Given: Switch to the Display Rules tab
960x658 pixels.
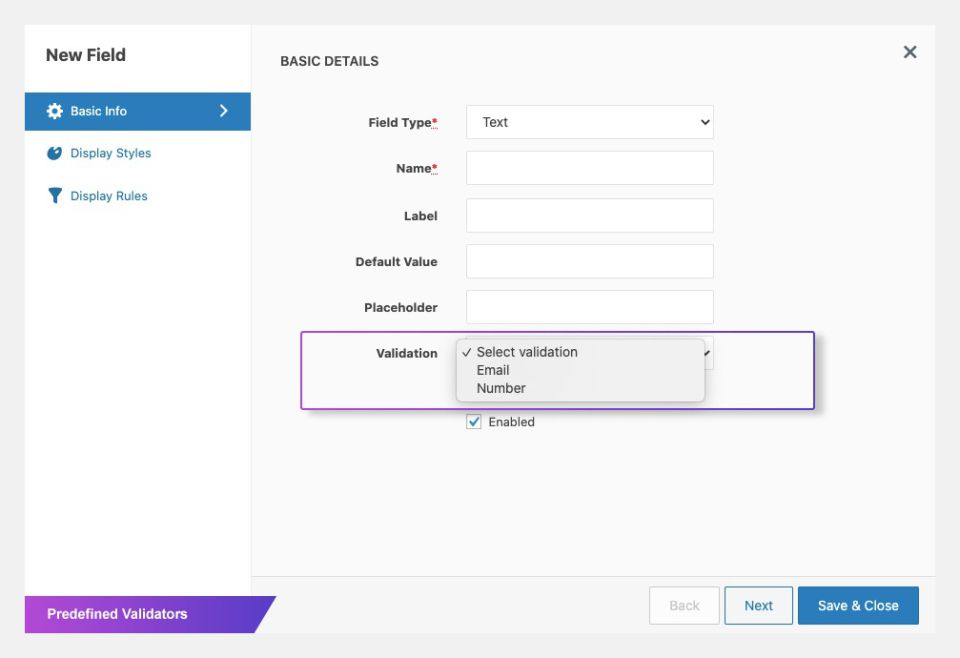Looking at the screenshot, I should (108, 196).
